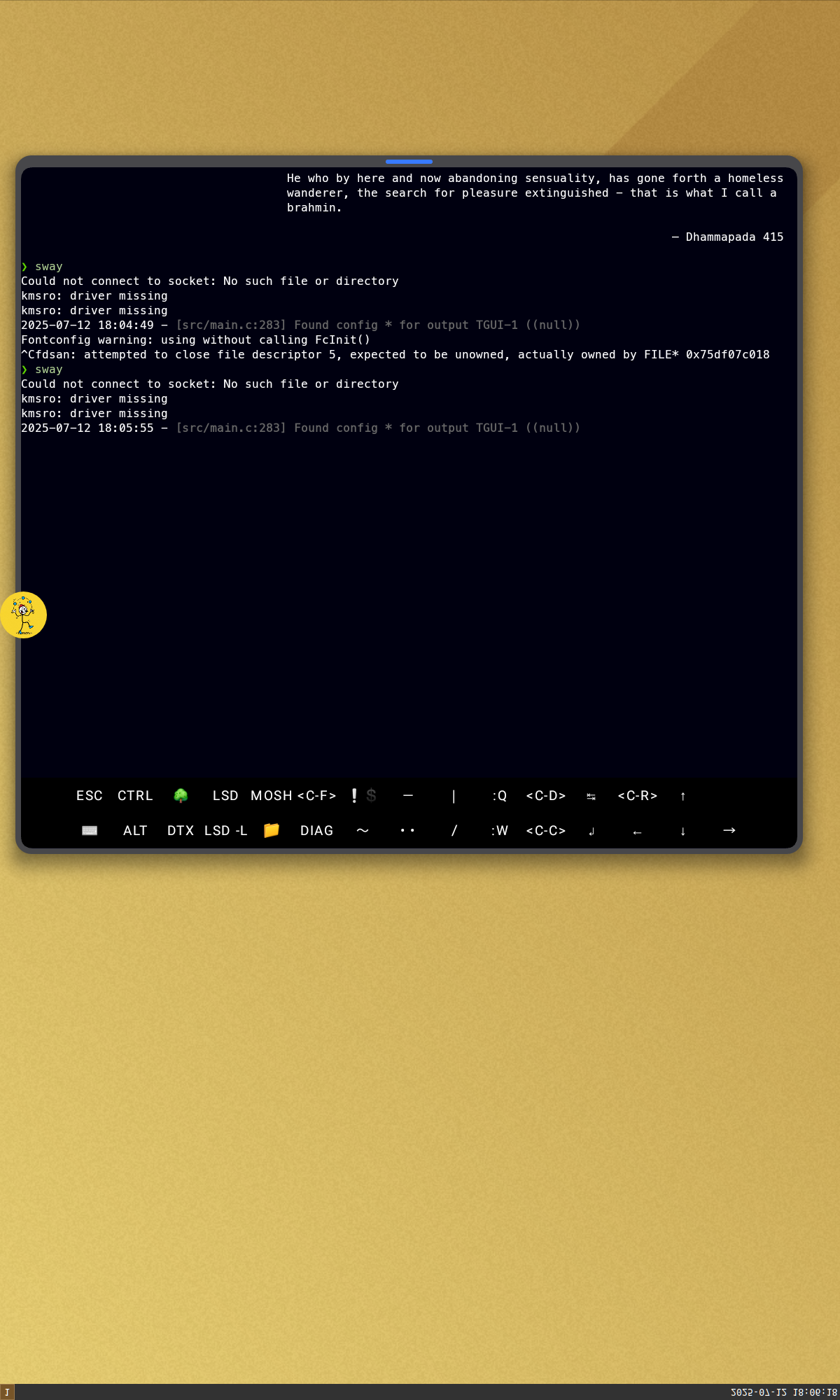Click the date and time in the status bar
The width and height of the screenshot is (840, 1400).
[x=784, y=1392]
